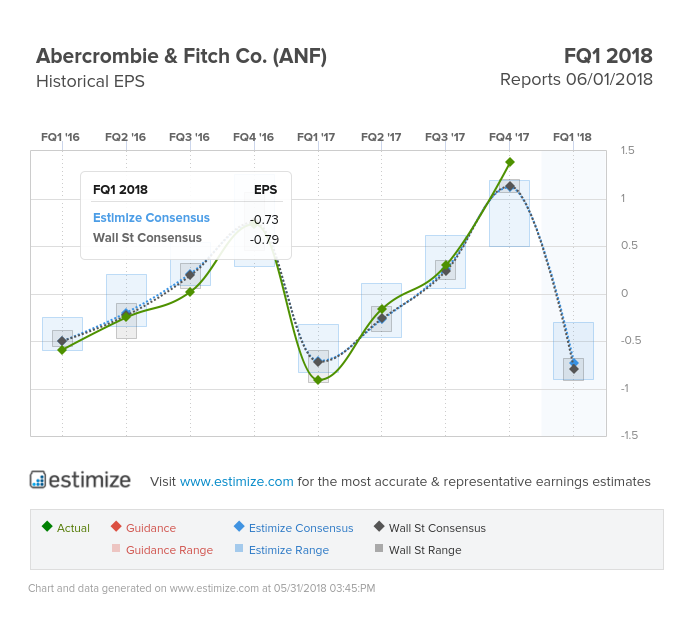Image resolution: width=685 pixels, height=620 pixels.
Task: Toggle Estimize Consensus legend entry
Action: [x=294, y=528]
